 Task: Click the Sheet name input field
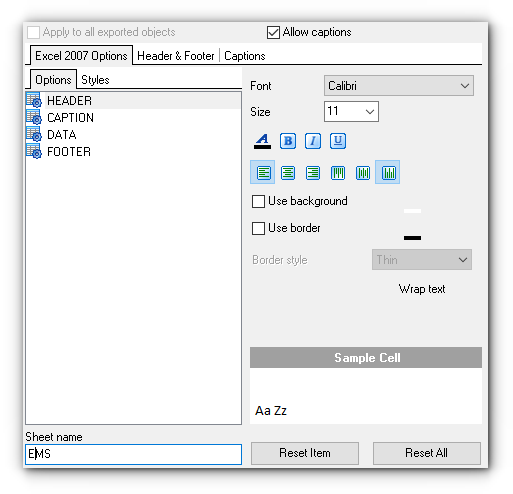[133, 454]
